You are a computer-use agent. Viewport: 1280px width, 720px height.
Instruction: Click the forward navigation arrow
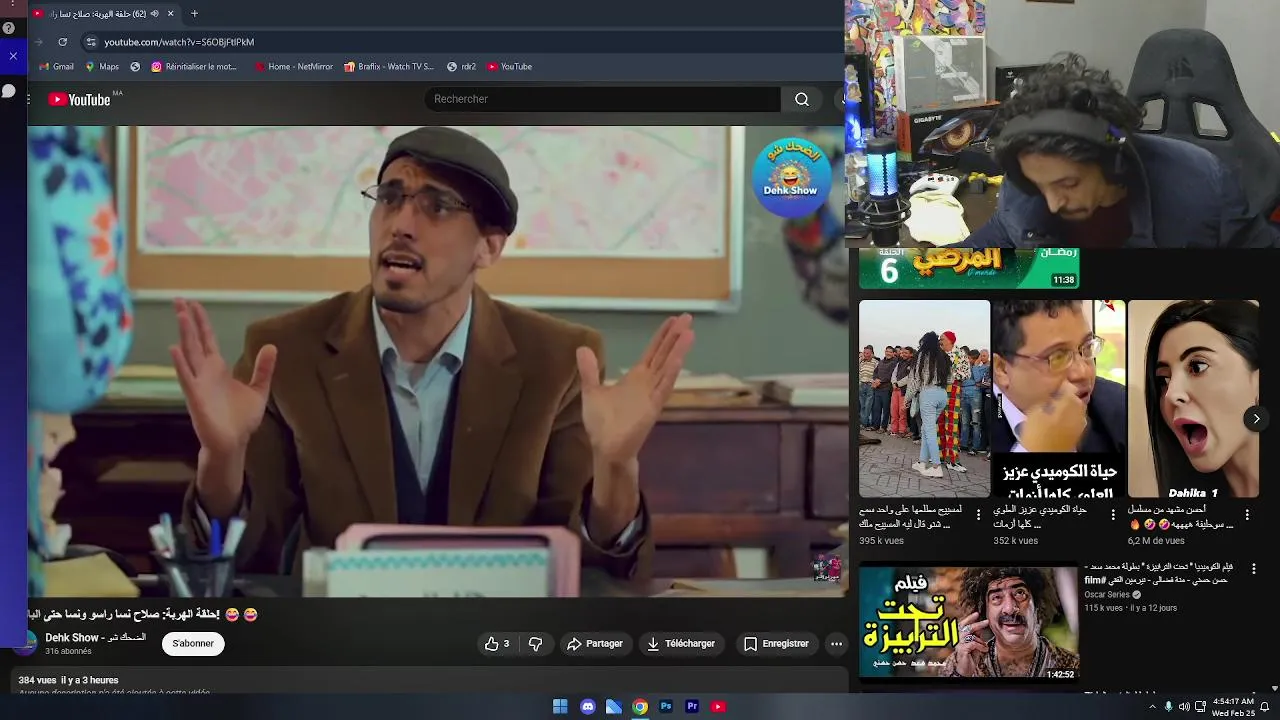pos(39,42)
